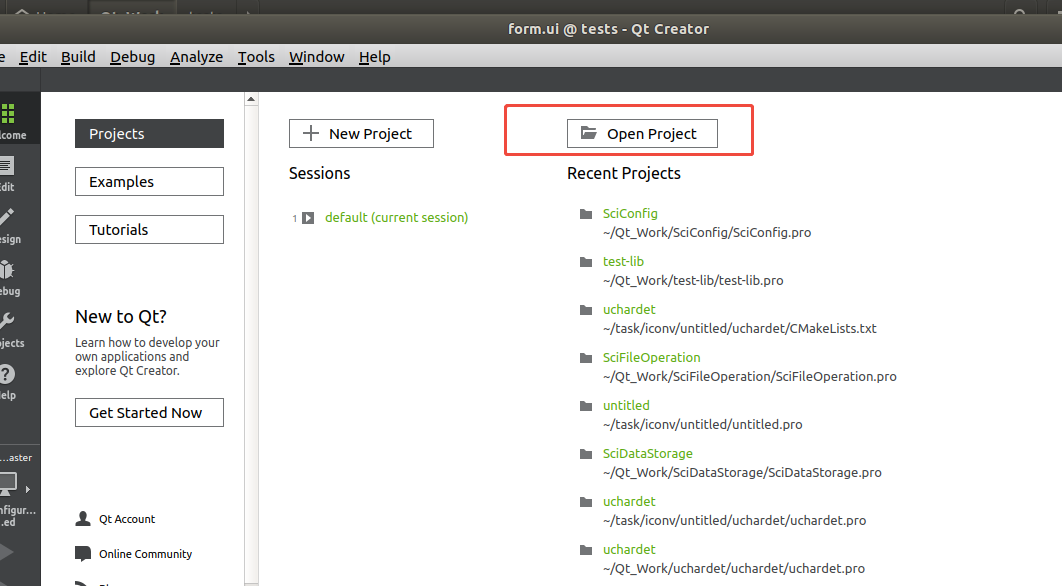
Task: Open the Analyze menu
Action: (x=196, y=57)
